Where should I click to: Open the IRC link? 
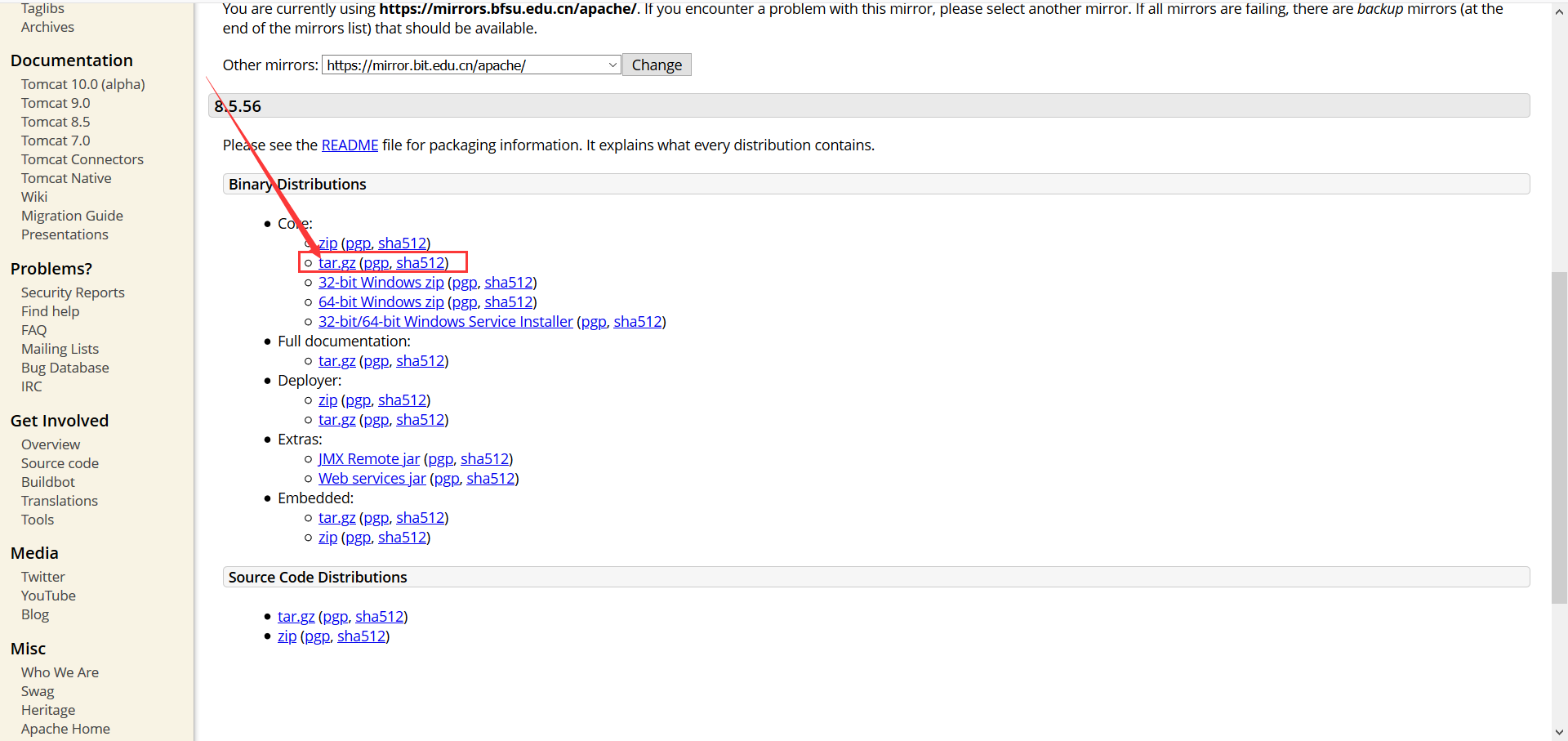(x=31, y=386)
